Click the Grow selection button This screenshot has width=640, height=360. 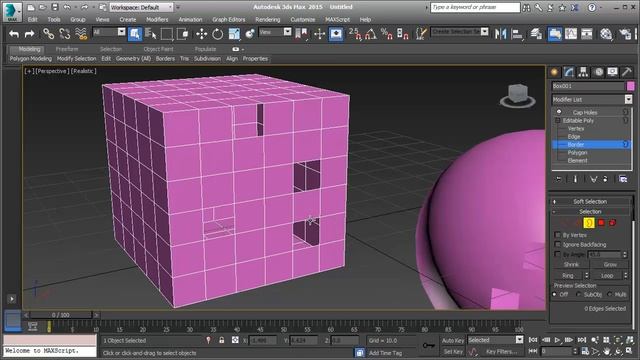point(610,264)
